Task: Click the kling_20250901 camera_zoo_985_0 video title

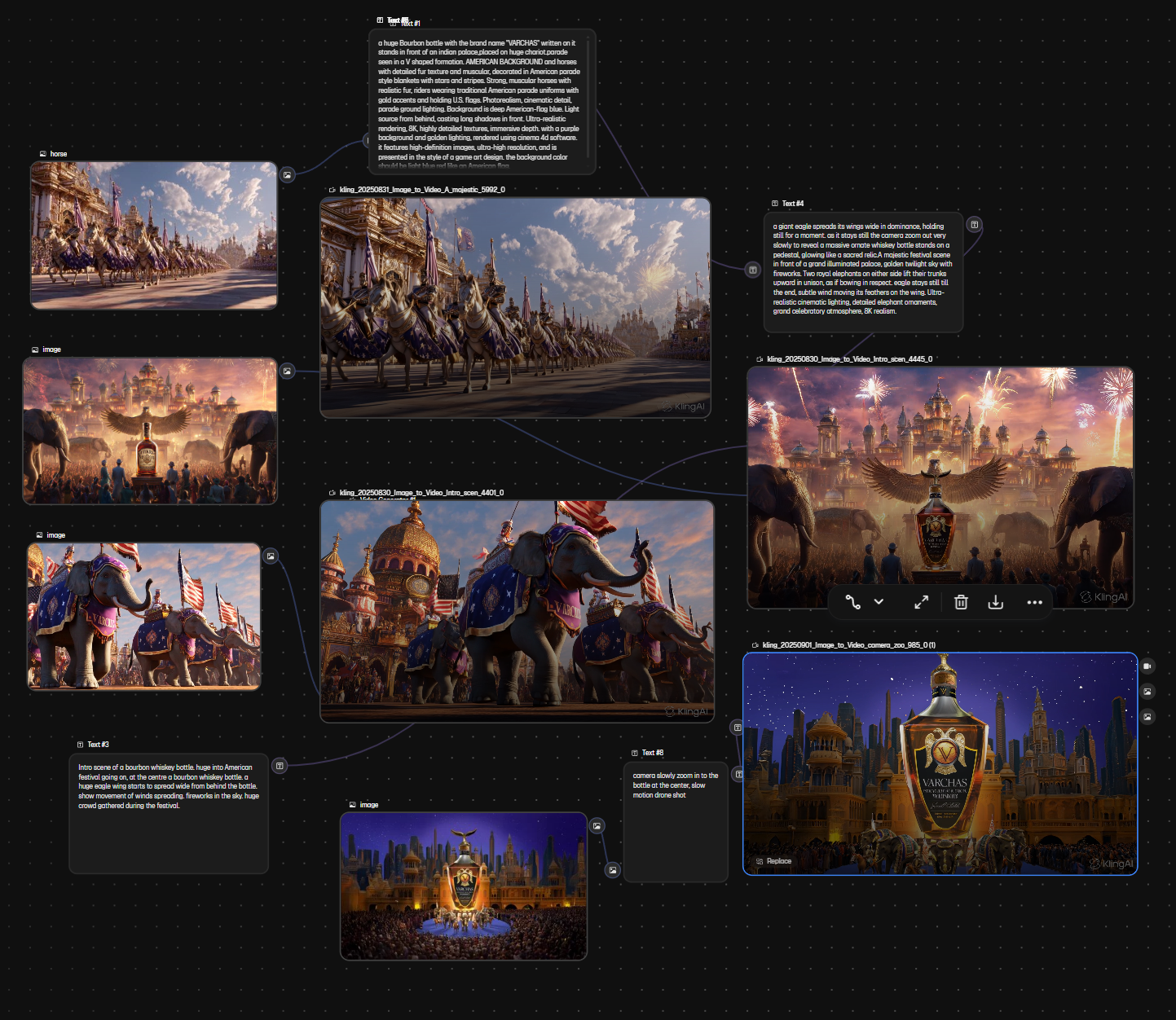Action: point(848,645)
